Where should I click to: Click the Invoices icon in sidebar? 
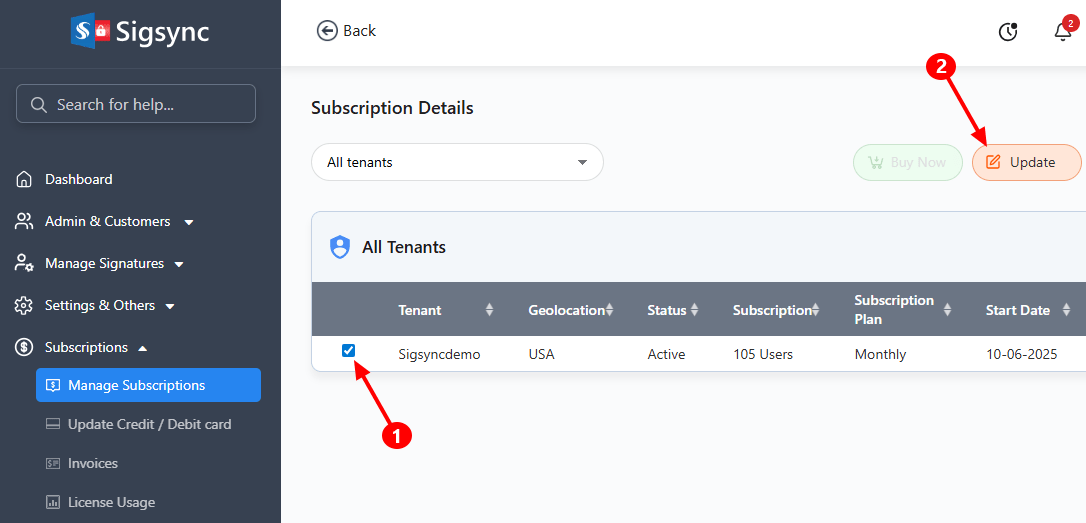[x=53, y=464]
